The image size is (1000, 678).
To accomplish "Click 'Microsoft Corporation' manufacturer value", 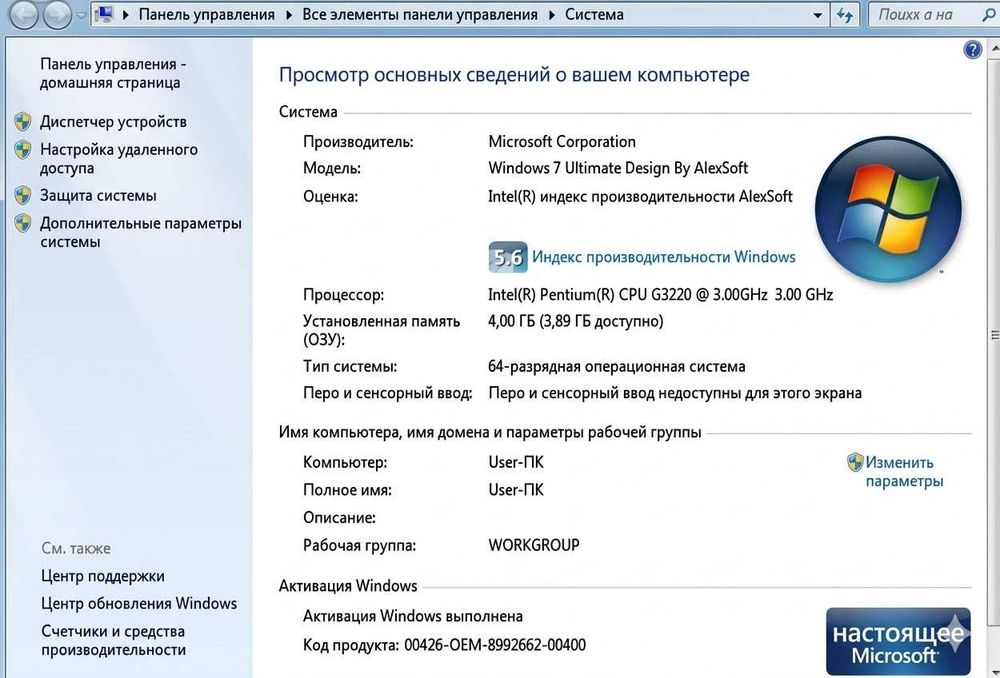I will pos(562,142).
